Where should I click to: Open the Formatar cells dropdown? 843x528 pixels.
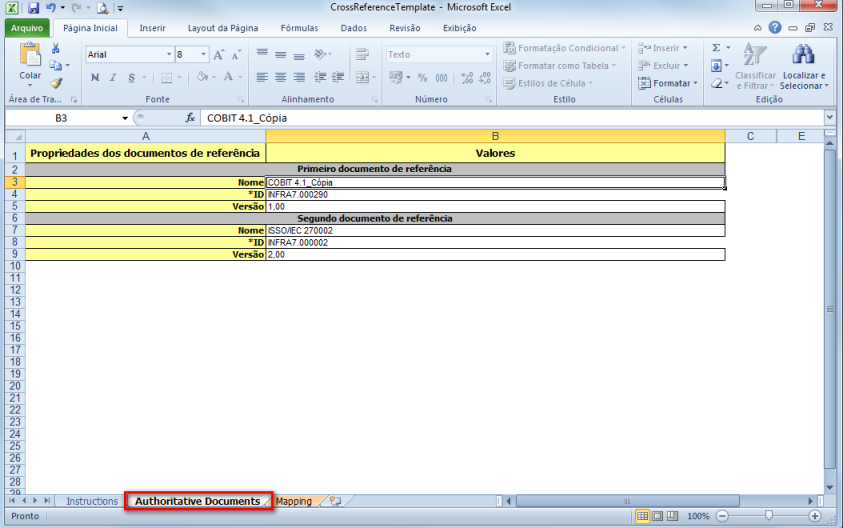[668, 83]
